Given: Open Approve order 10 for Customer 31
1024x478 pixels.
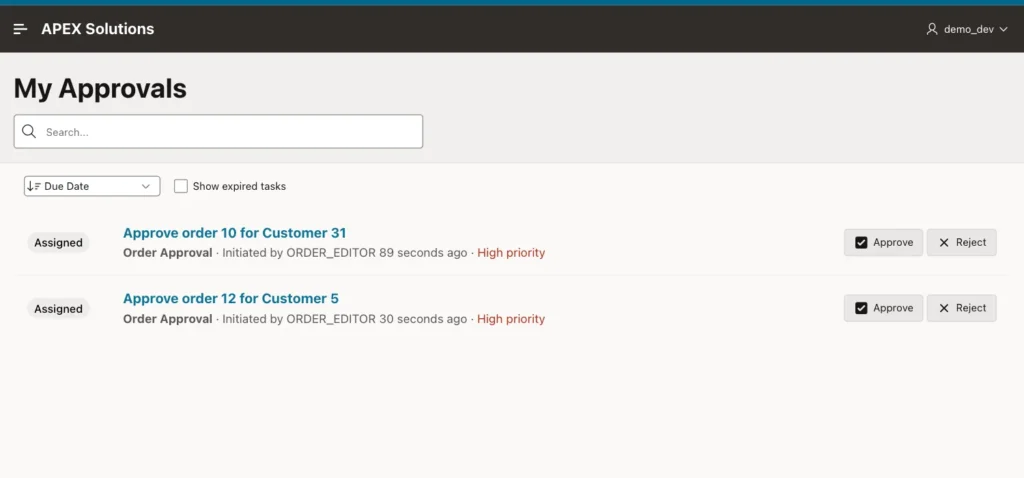Looking at the screenshot, I should click(x=234, y=232).
